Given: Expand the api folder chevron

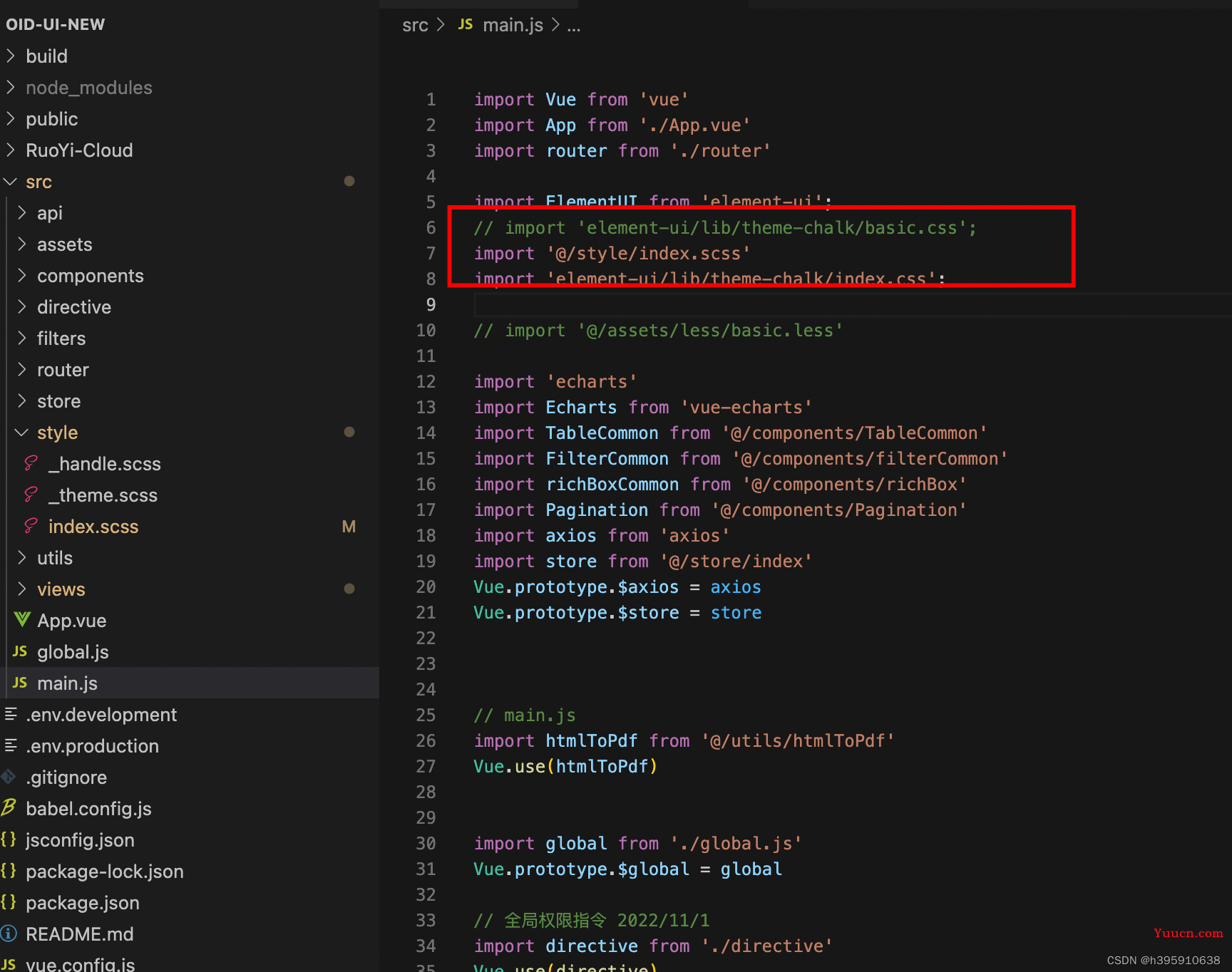Looking at the screenshot, I should (x=22, y=212).
